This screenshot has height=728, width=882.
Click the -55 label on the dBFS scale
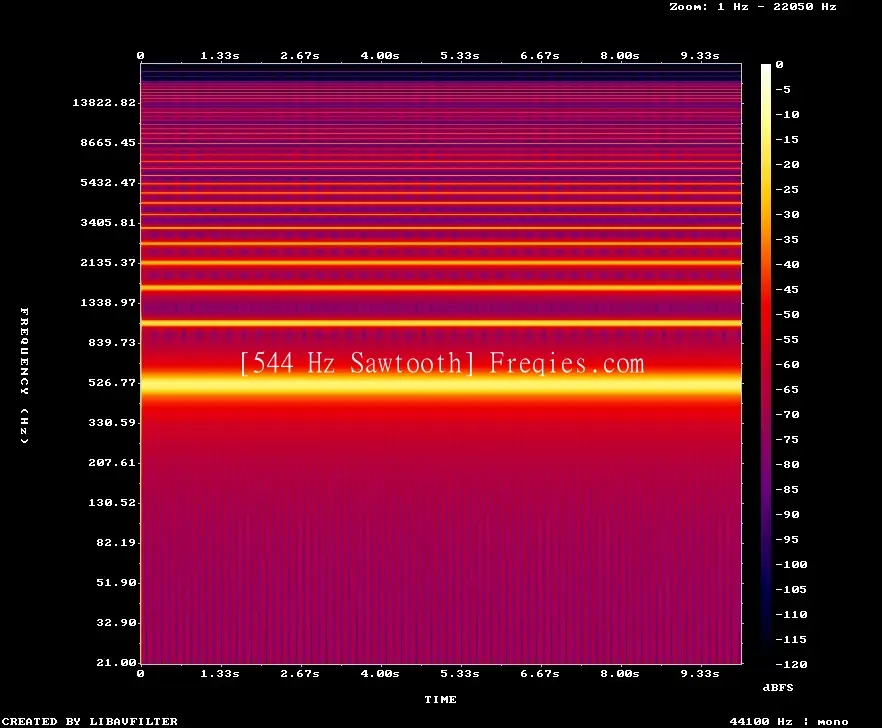pyautogui.click(x=788, y=339)
